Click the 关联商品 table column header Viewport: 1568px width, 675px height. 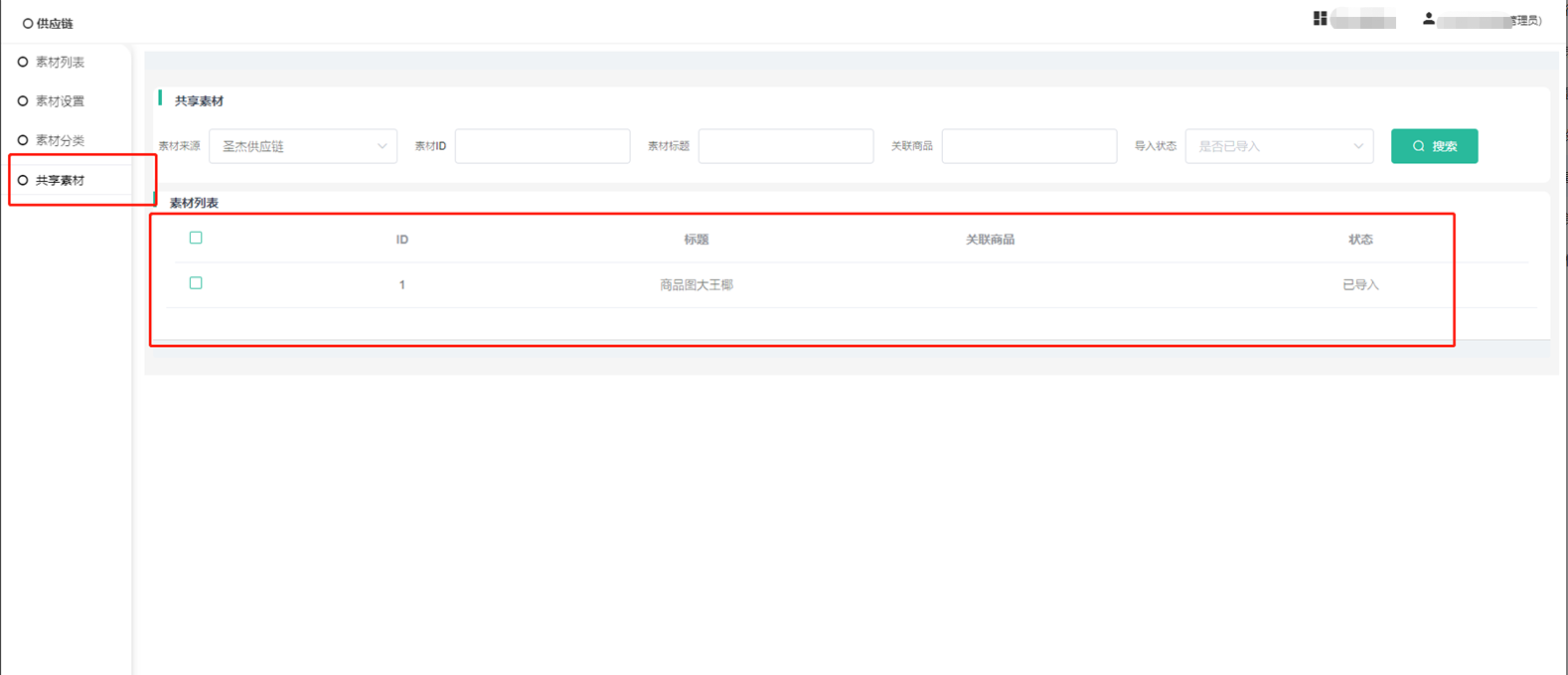click(x=990, y=240)
